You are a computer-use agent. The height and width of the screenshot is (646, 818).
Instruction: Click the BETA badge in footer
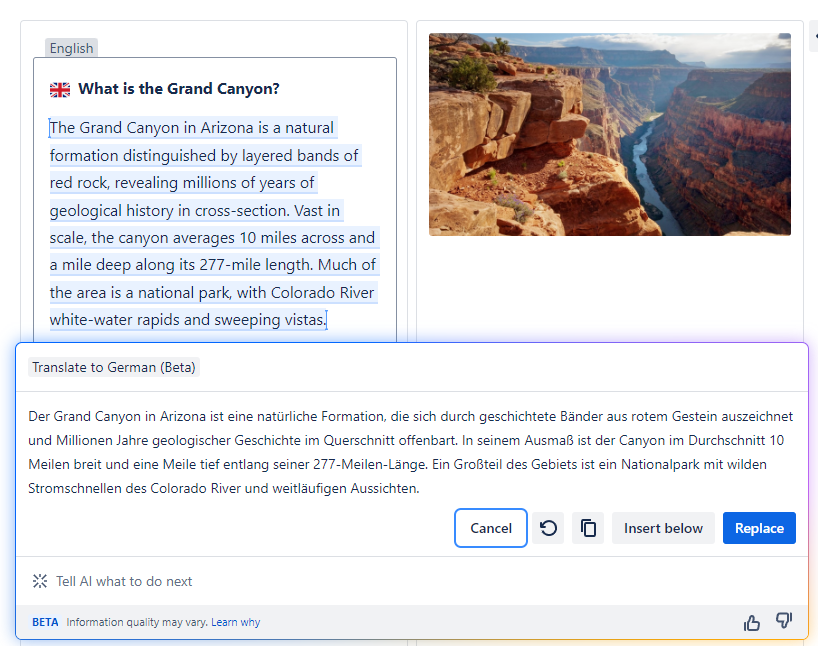click(x=45, y=622)
